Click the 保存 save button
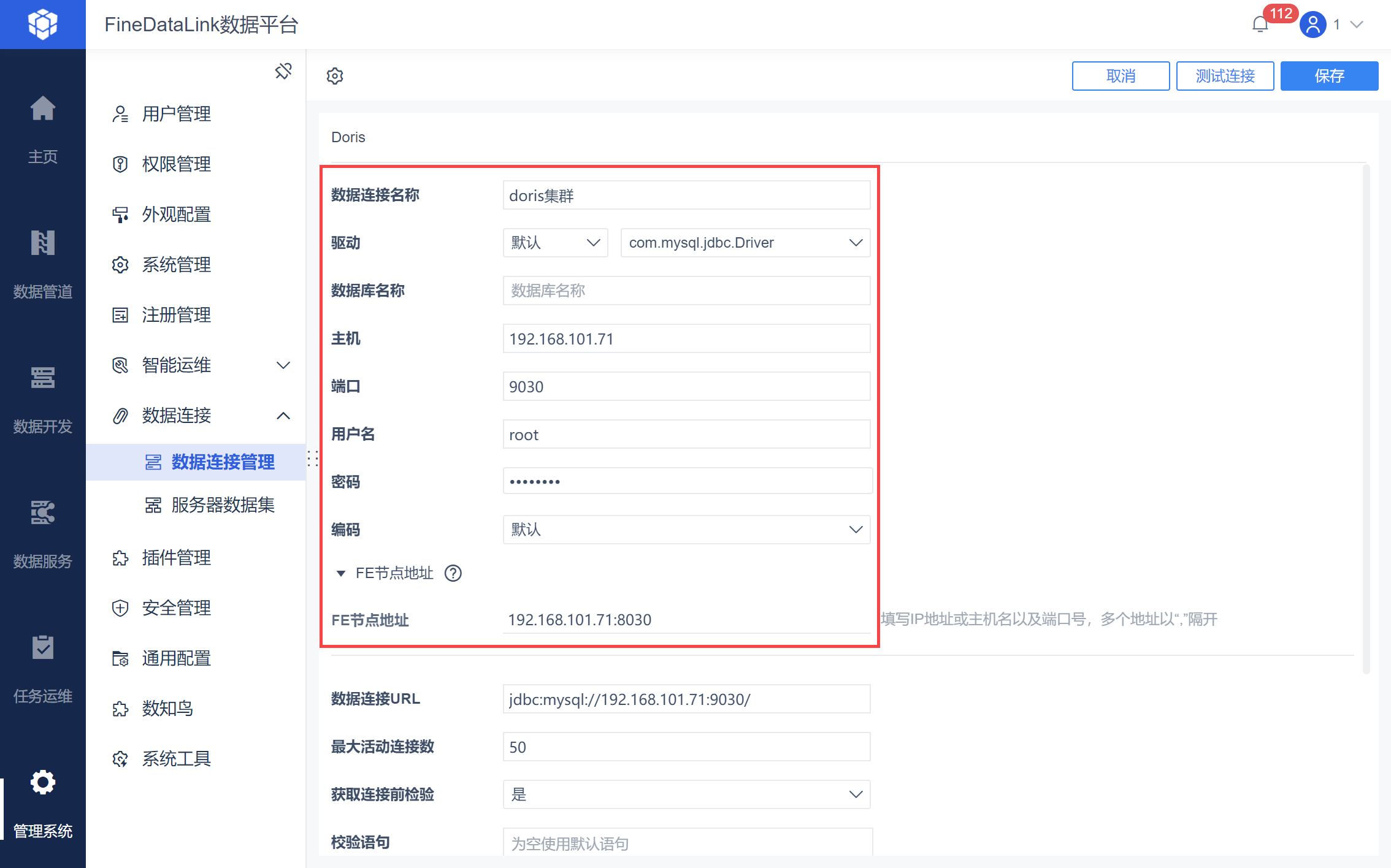 click(1329, 76)
